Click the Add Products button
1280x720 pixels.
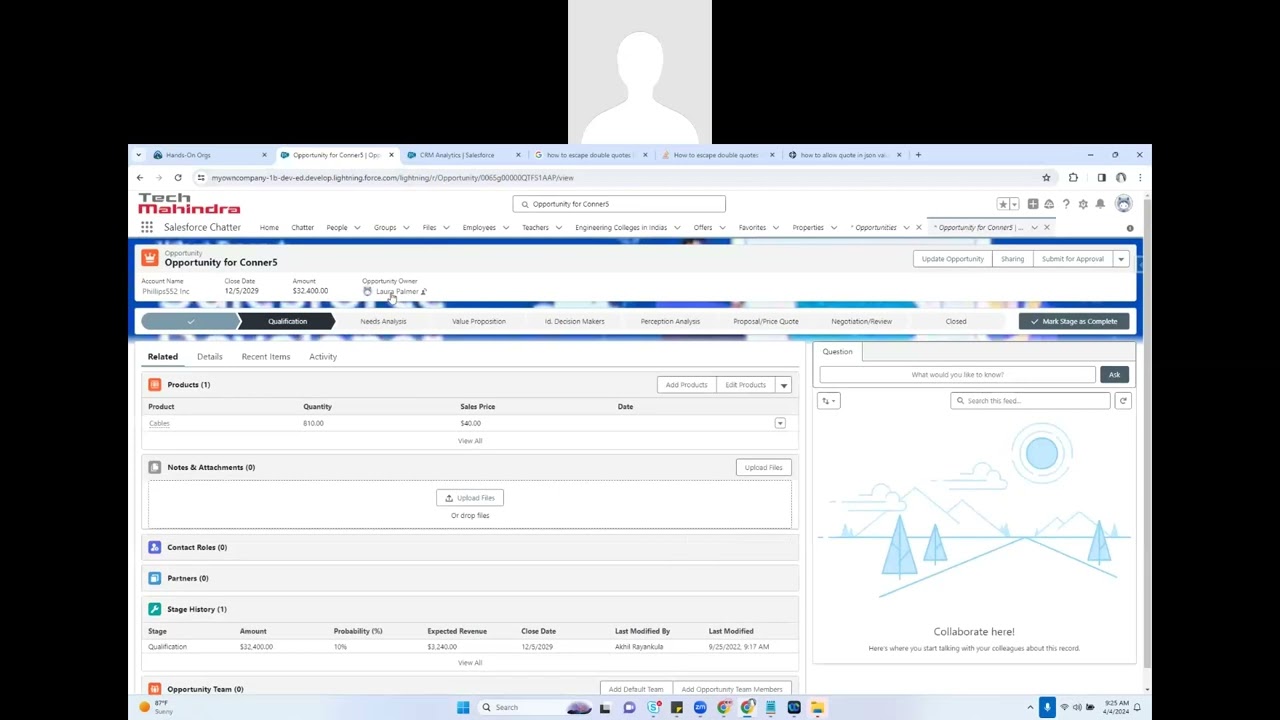[686, 385]
